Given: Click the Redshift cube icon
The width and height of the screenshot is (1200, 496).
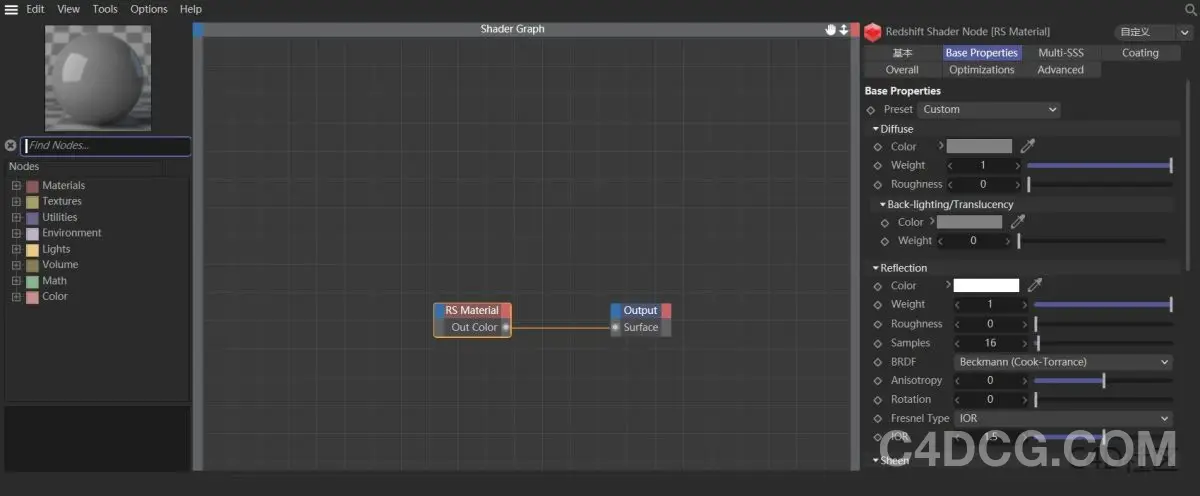Looking at the screenshot, I should [x=873, y=32].
